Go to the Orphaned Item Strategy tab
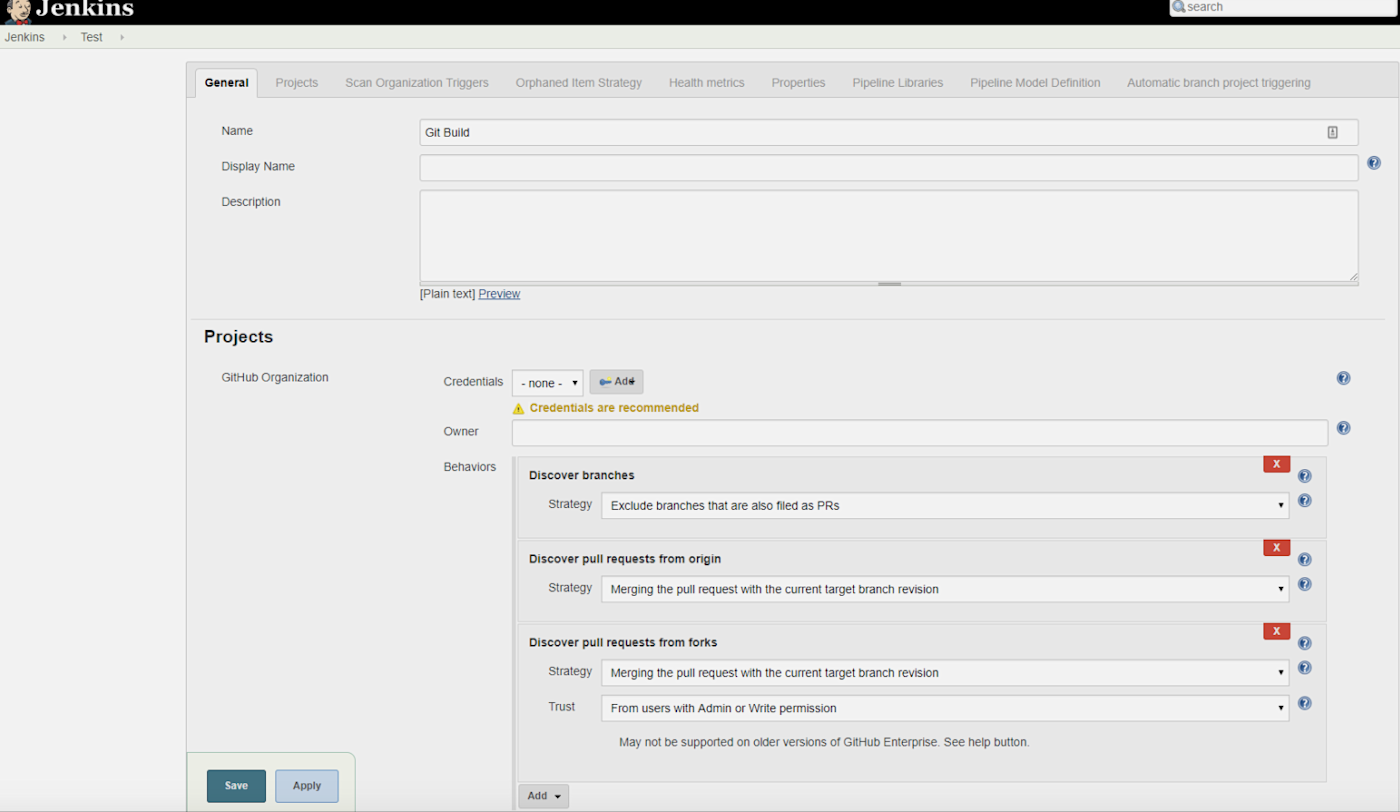Viewport: 1400px width, 812px height. coord(578,83)
